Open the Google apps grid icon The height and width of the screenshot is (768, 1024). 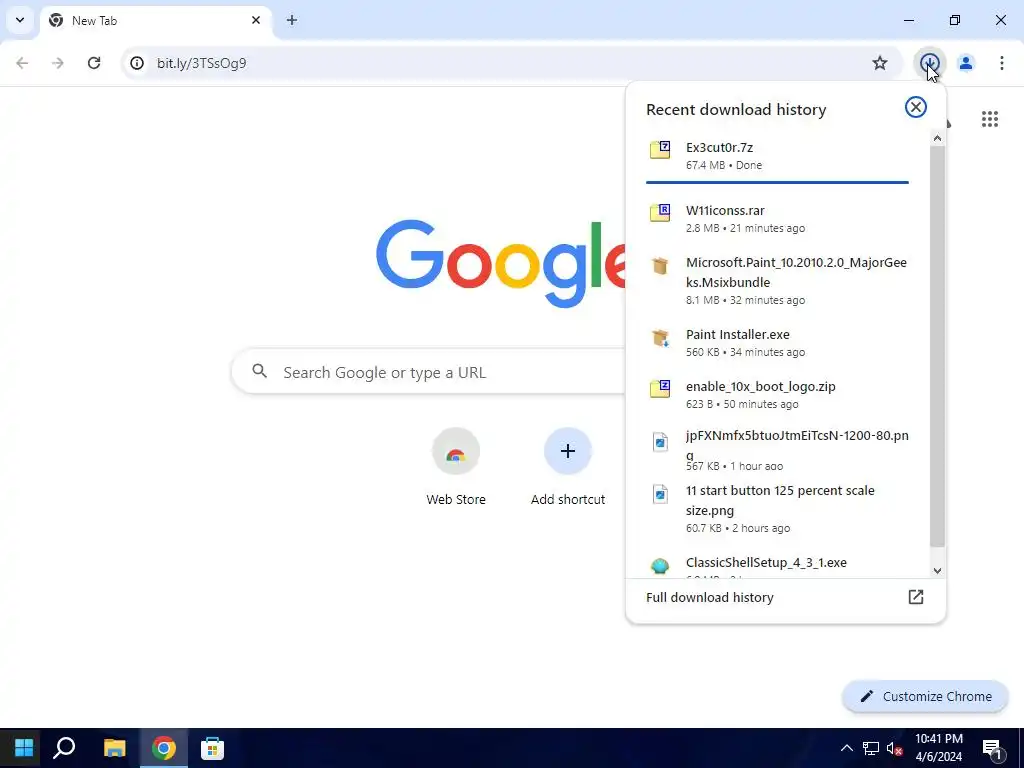[x=990, y=119]
